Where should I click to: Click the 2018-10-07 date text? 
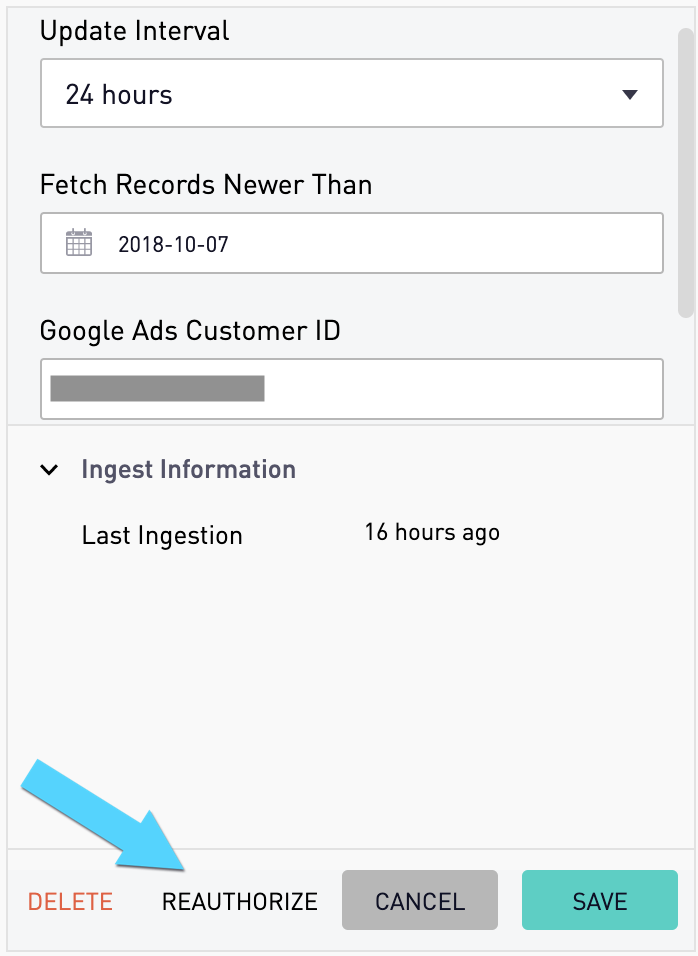tap(173, 243)
